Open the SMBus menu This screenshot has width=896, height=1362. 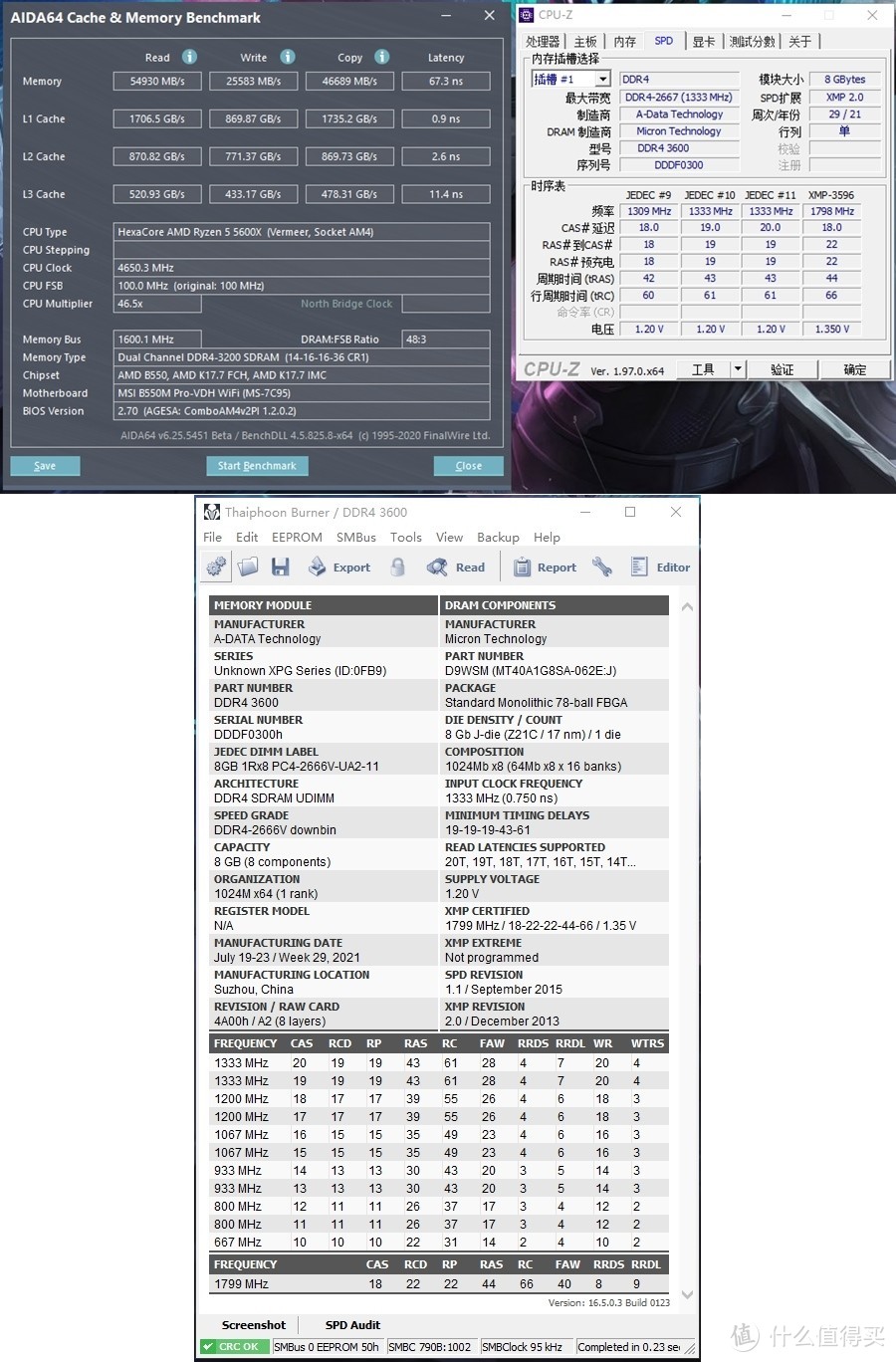click(355, 538)
